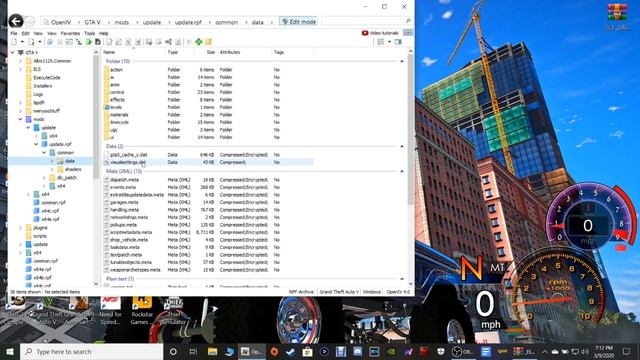Click the green plus add toolbar icon
Screen dimensions: 640x360
(199, 42)
